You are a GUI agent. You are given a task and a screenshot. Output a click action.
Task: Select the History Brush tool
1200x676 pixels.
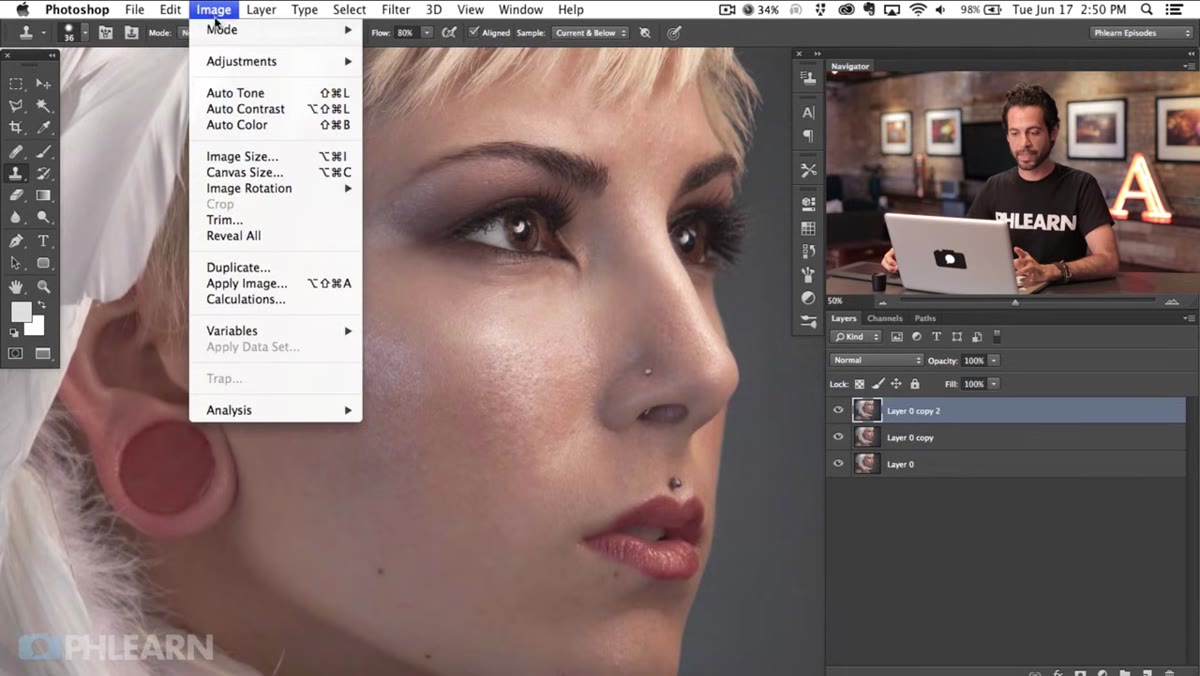coord(43,174)
